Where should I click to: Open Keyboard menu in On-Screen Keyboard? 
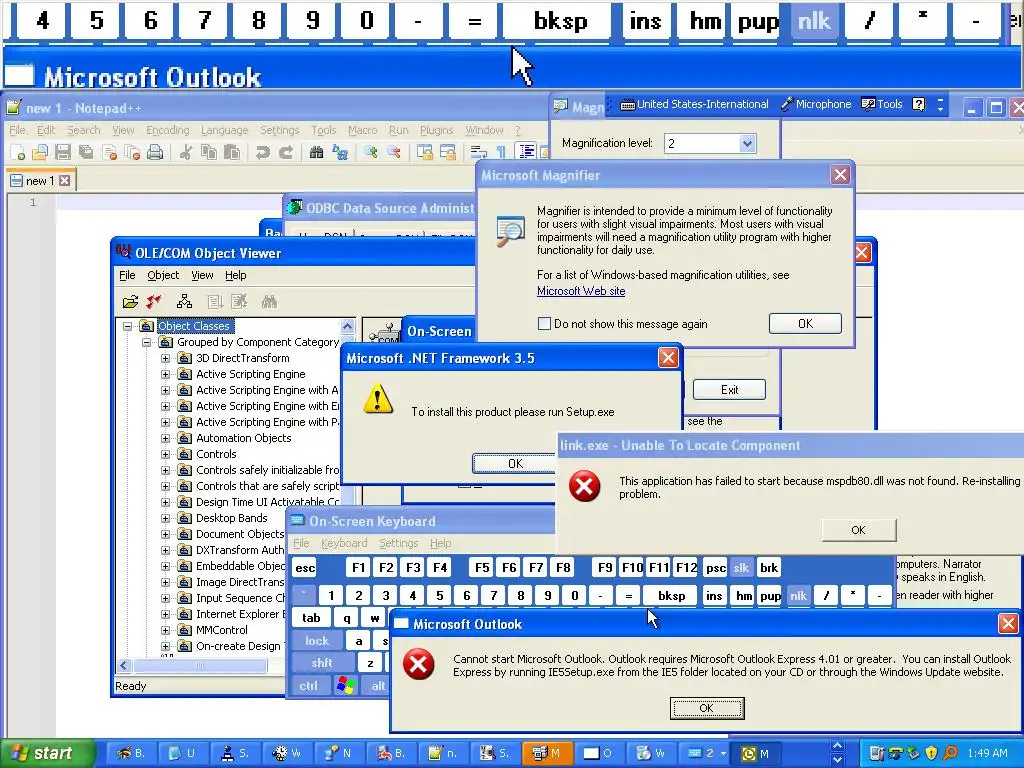tap(344, 543)
